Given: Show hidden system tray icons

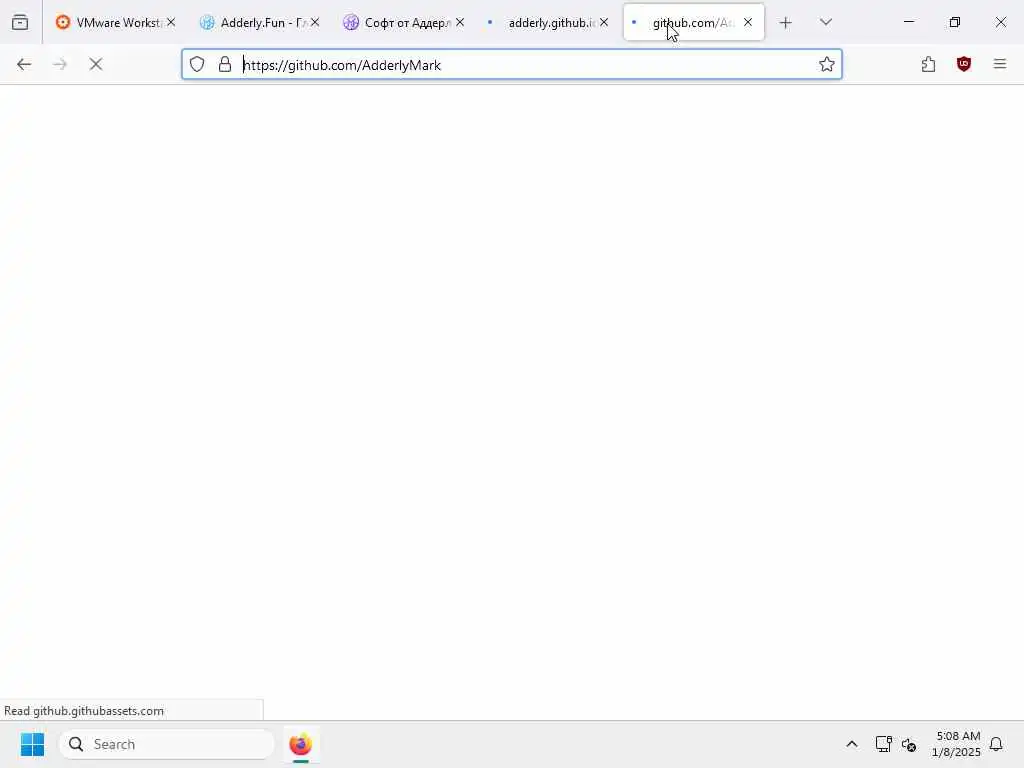Looking at the screenshot, I should (852, 744).
